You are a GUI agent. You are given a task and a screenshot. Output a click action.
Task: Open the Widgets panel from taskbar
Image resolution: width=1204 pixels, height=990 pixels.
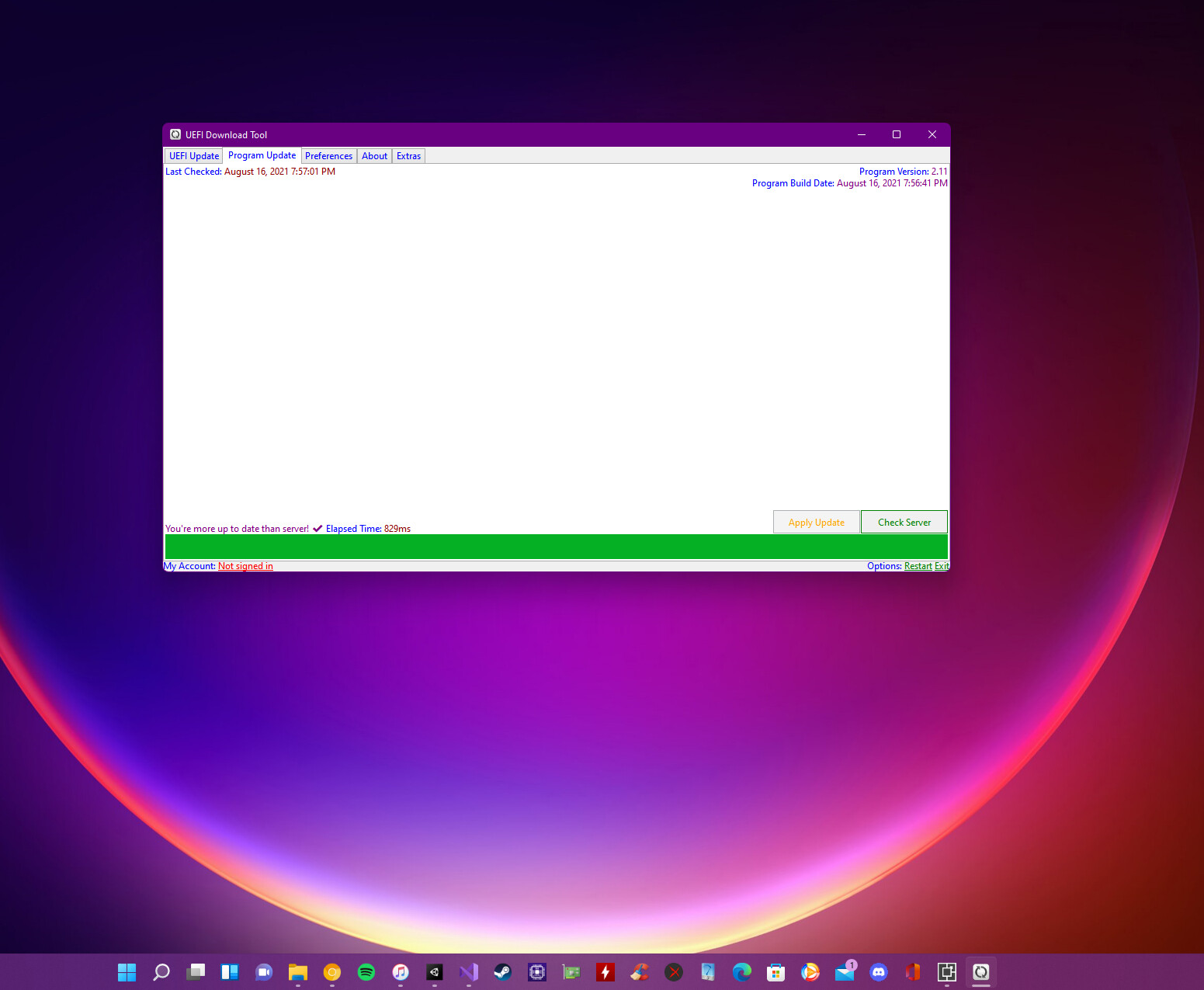tap(230, 972)
